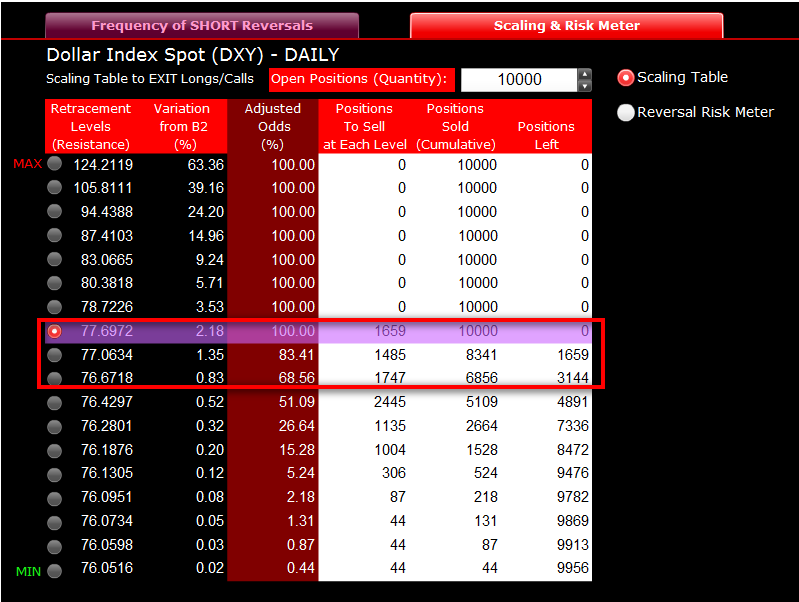Click Positions To Sell at Each Level header
This screenshot has width=799, height=602.
pos(364,126)
